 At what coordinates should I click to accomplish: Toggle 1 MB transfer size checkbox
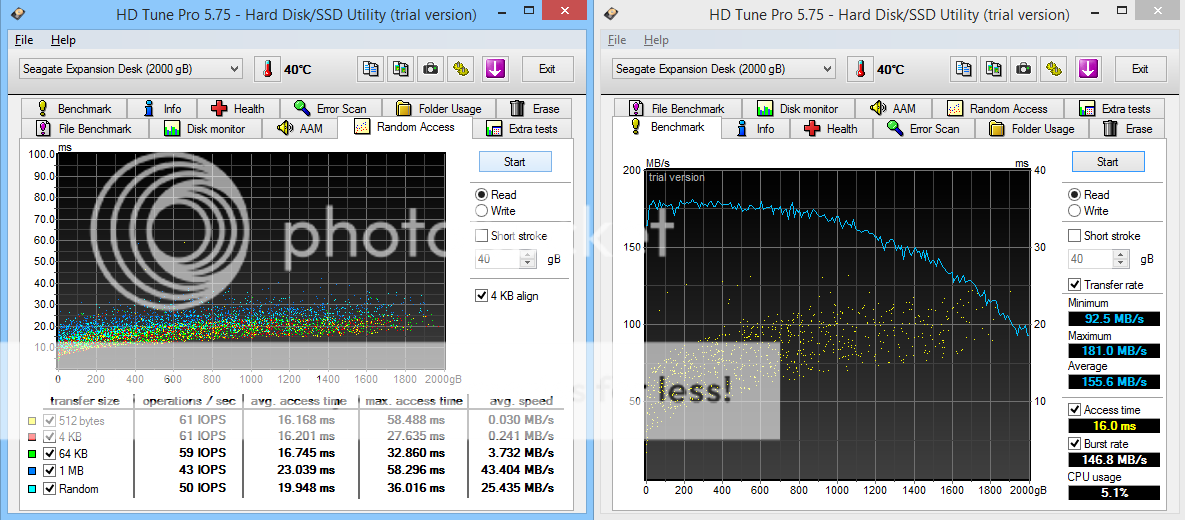[x=49, y=471]
